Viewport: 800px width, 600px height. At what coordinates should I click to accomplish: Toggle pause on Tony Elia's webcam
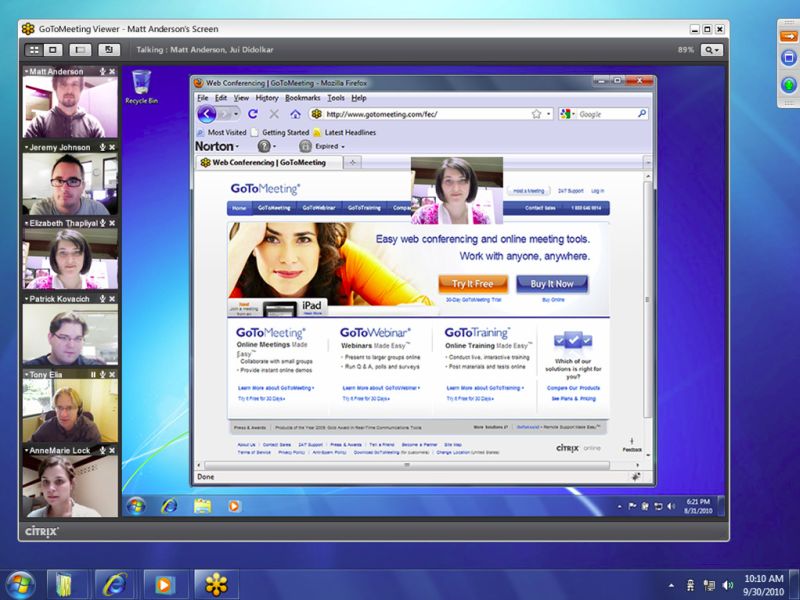point(93,374)
